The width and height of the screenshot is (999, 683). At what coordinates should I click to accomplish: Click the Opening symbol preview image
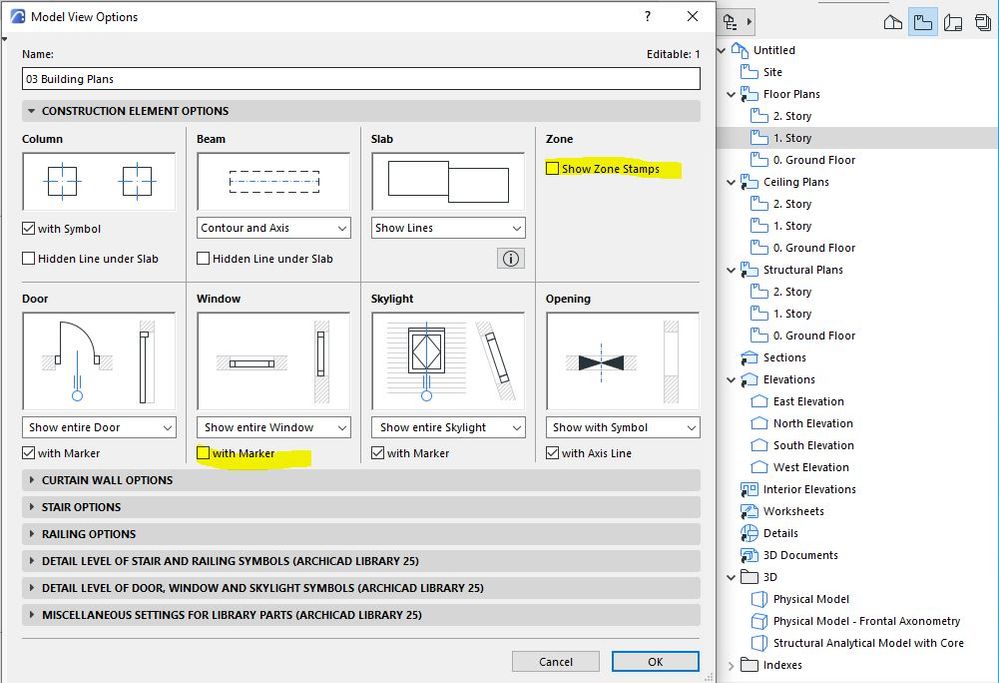(622, 361)
